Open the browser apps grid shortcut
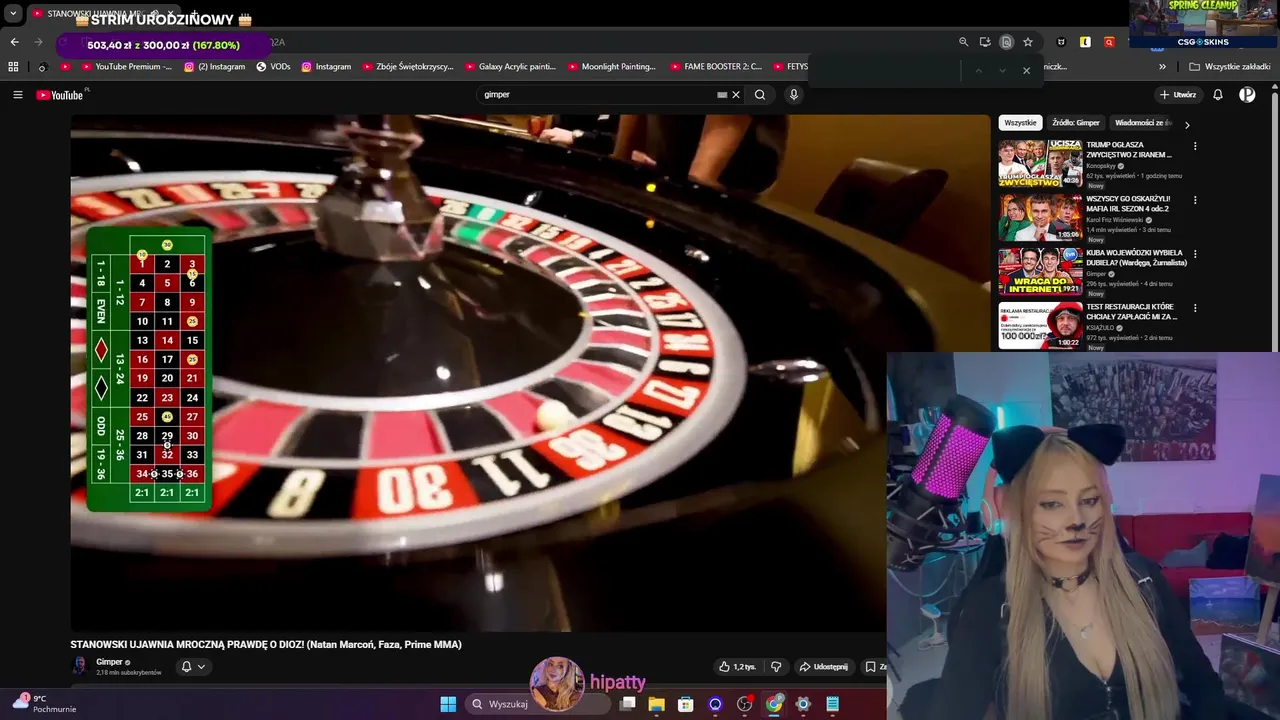1280x720 pixels. click(x=13, y=67)
